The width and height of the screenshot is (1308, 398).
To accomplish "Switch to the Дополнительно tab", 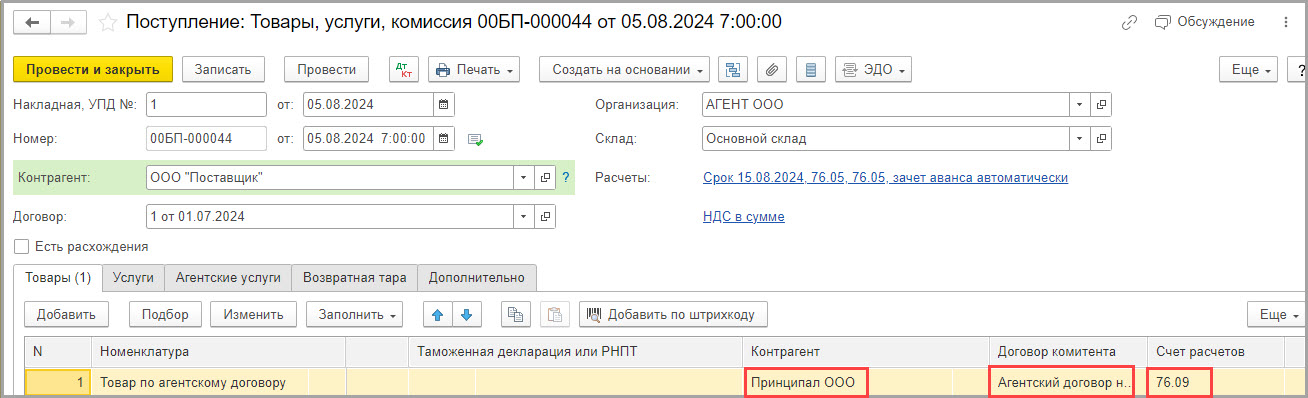I will click(x=477, y=277).
